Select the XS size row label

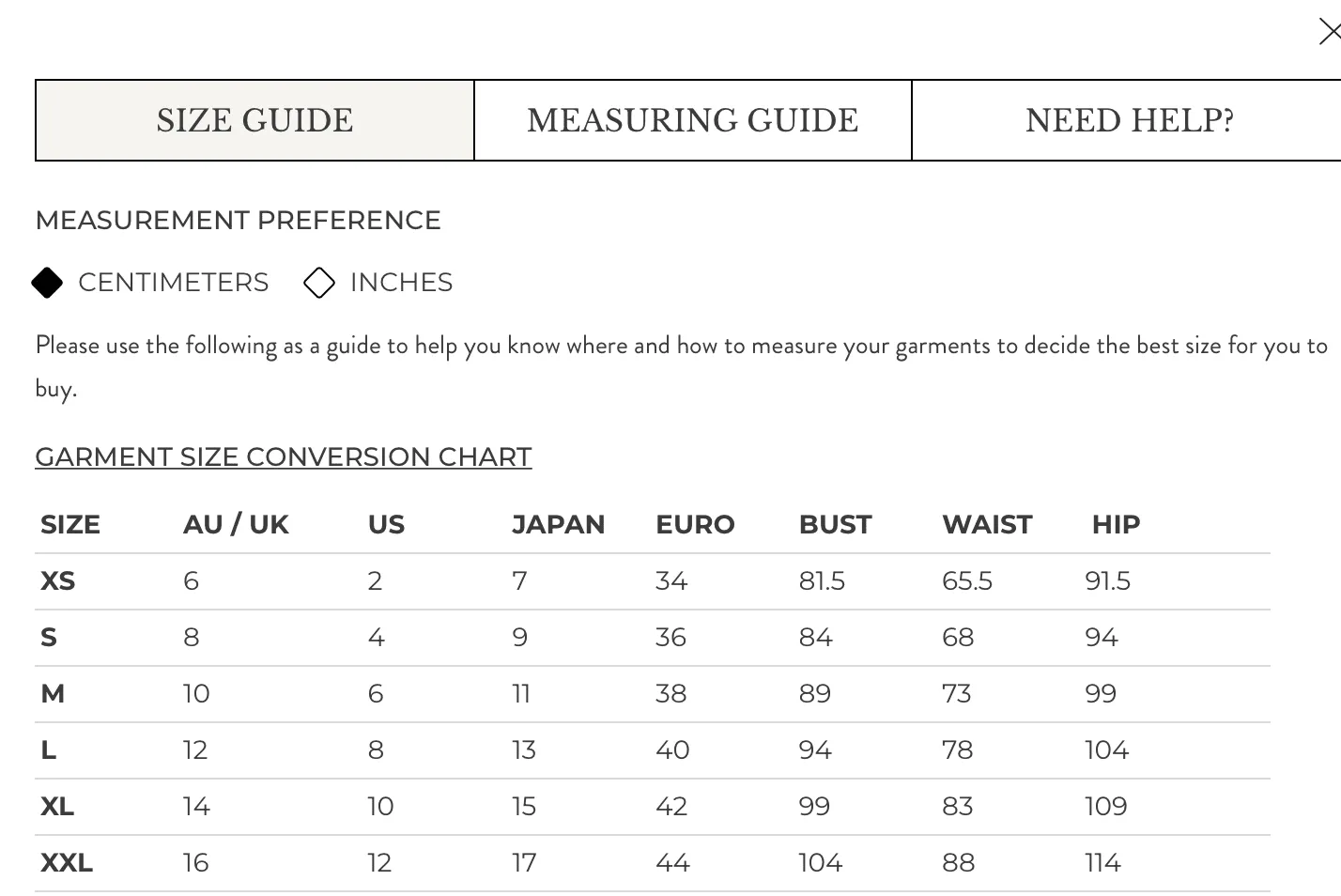point(57,580)
